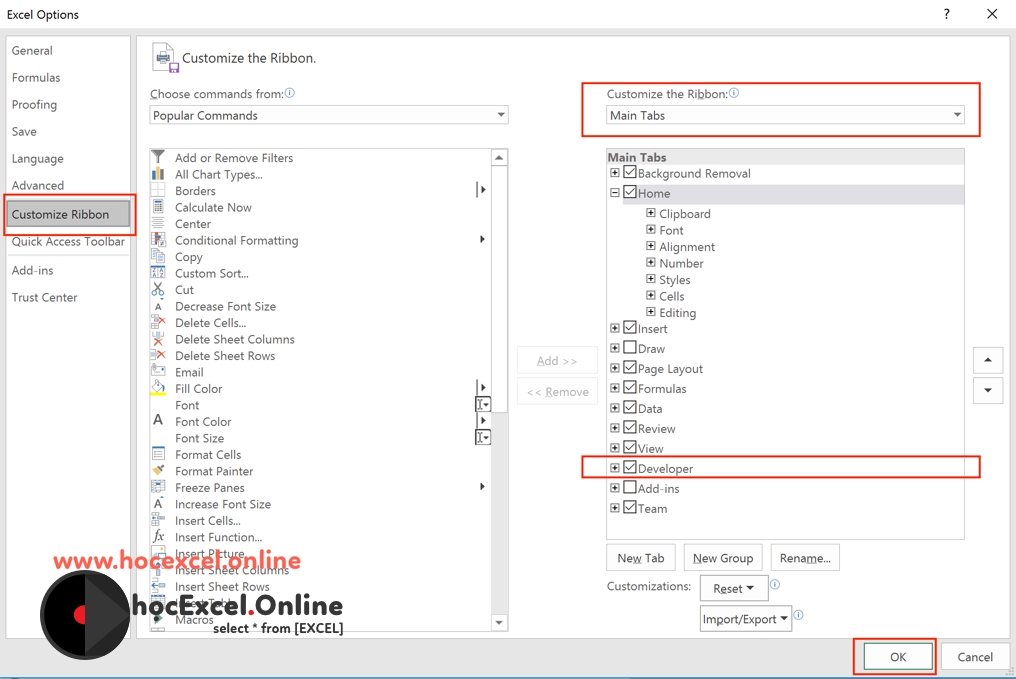Switch to the Quick Access Toolbar page
Screen dimensions: 1016x679
(69, 241)
